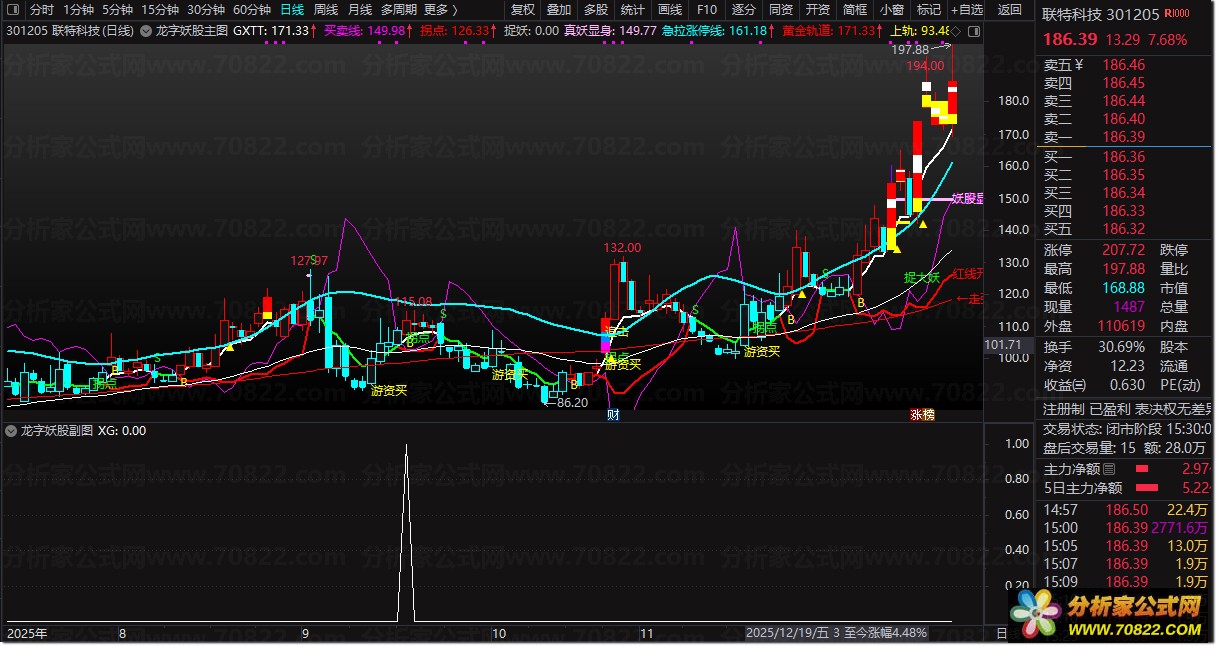Click the 卖一 price 186.39
Image resolution: width=1218 pixels, height=646 pixels.
point(1124,137)
